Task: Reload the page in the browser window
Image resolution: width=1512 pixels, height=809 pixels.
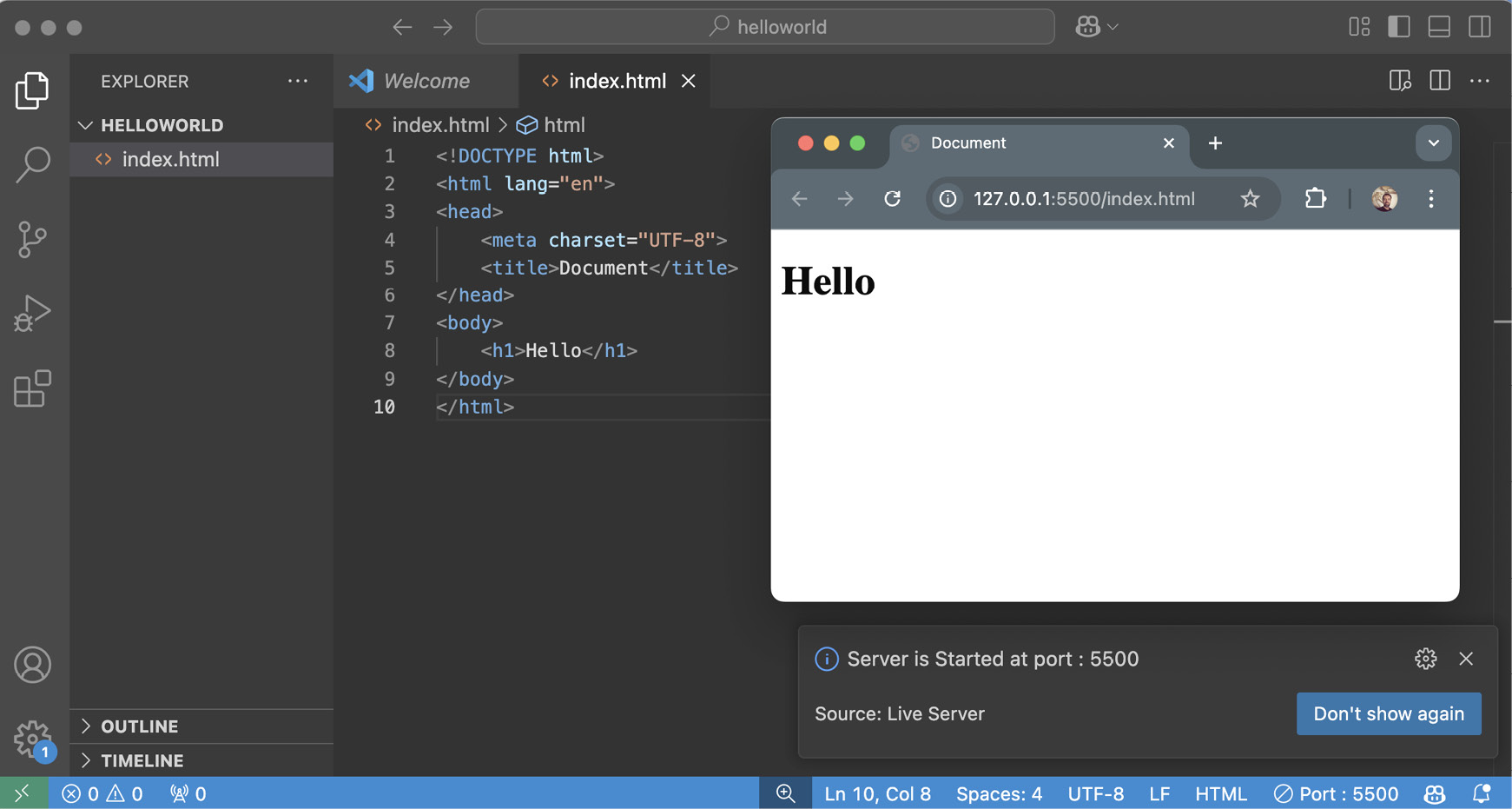Action: pyautogui.click(x=892, y=199)
